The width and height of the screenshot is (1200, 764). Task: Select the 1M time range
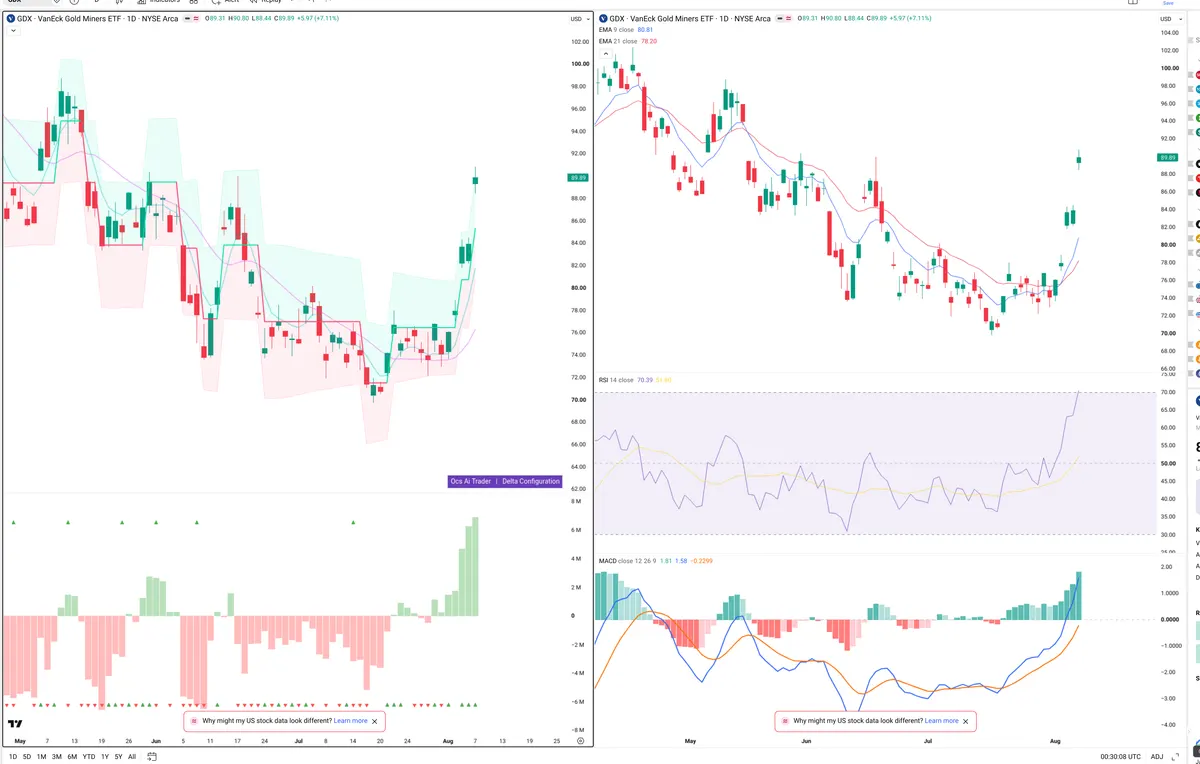pos(41,757)
